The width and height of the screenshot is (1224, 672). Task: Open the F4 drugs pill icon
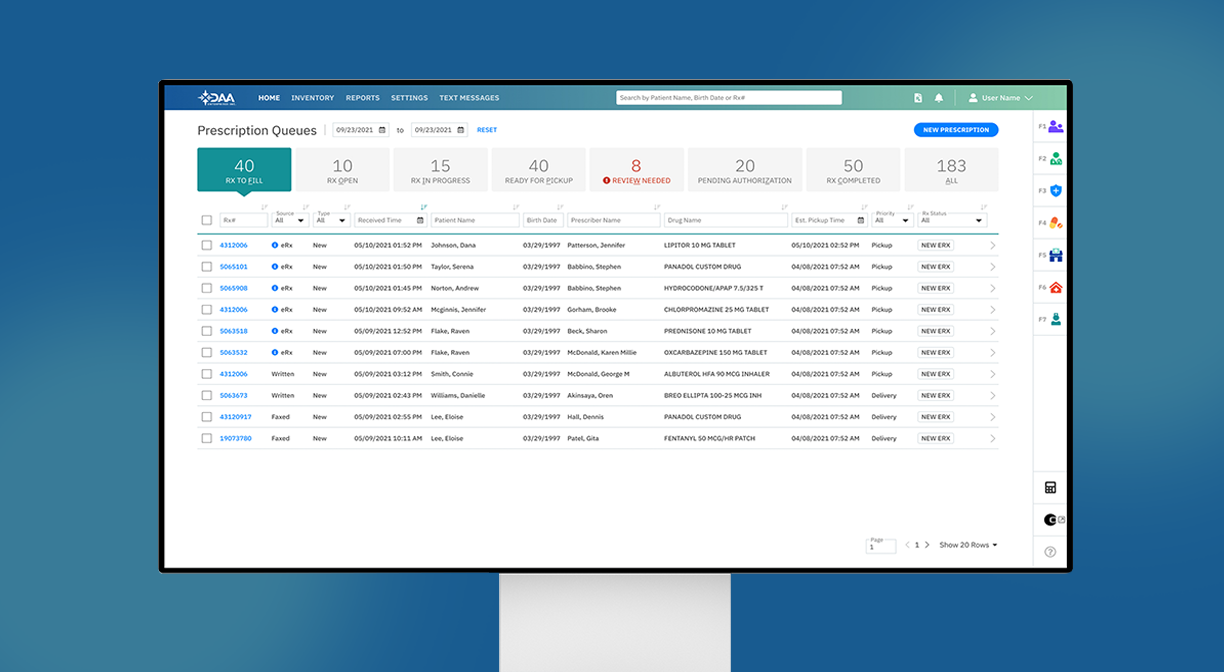(x=1055, y=223)
